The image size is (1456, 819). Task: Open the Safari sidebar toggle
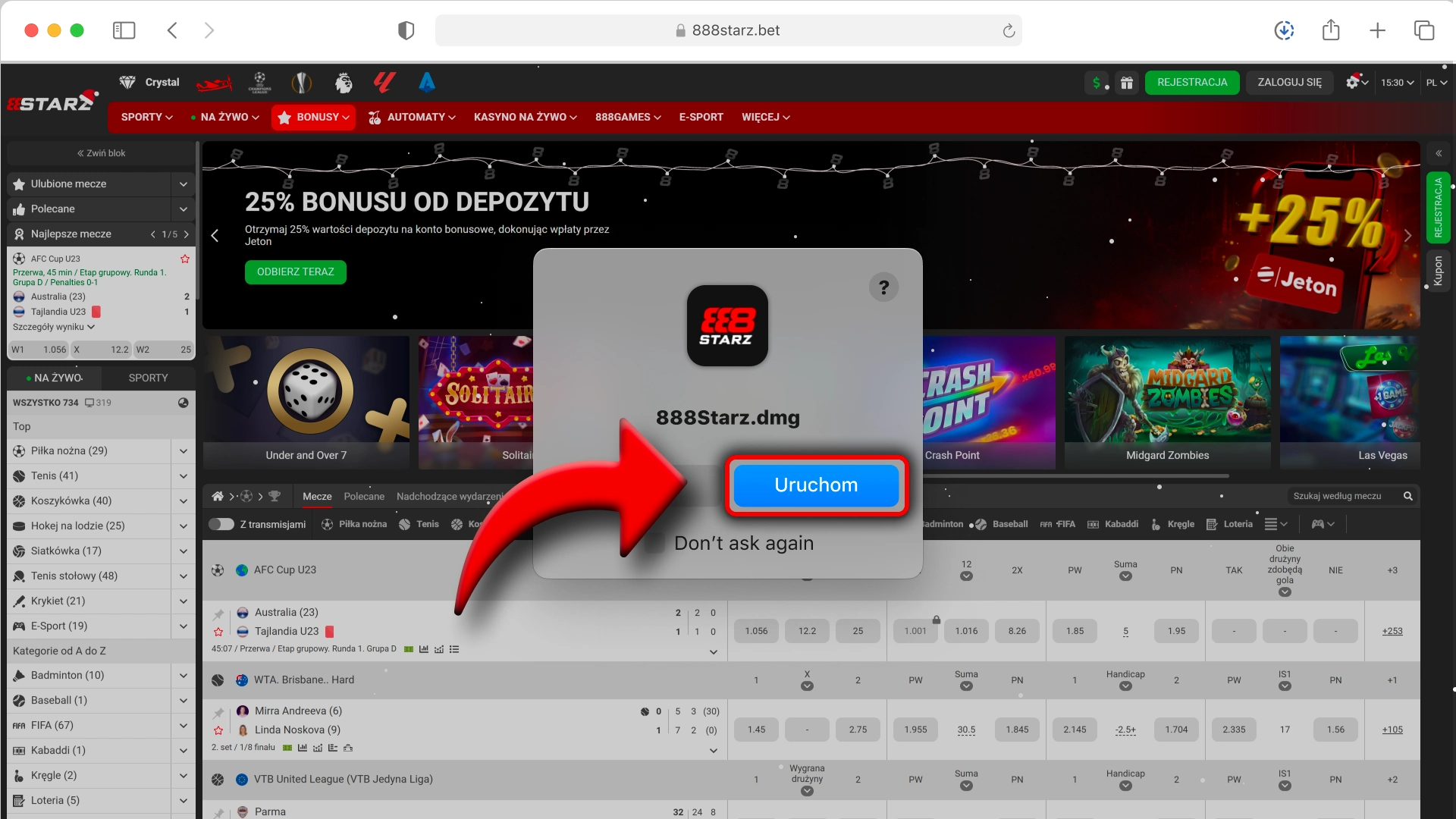pos(124,30)
